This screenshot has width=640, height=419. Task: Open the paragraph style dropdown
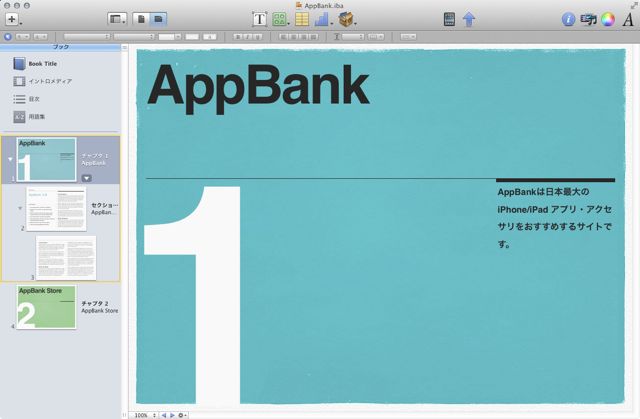pyautogui.click(x=23, y=37)
